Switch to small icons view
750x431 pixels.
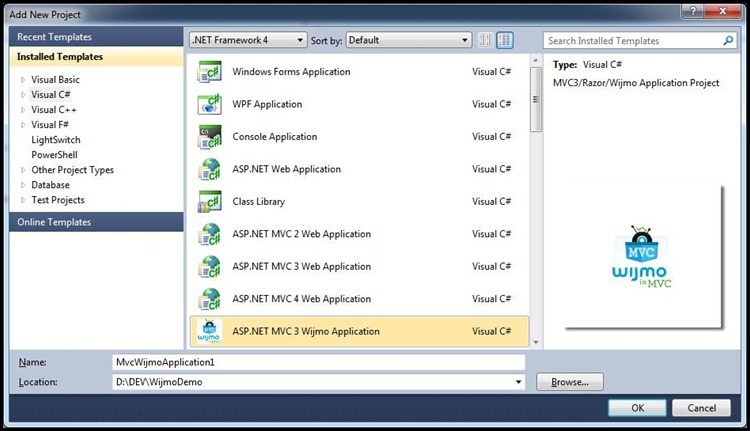pos(485,40)
